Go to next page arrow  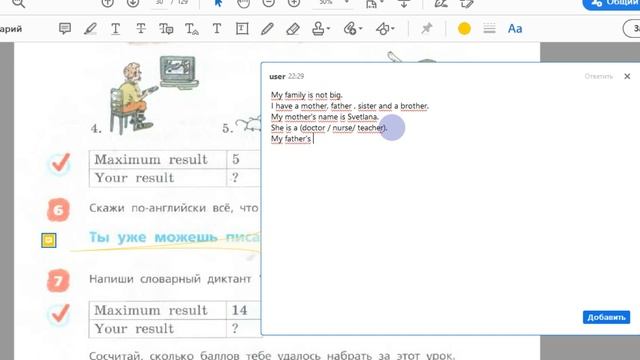(x=133, y=2)
